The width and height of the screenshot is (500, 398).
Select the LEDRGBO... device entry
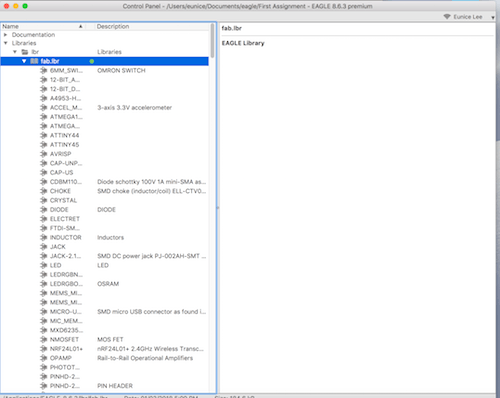click(x=66, y=284)
